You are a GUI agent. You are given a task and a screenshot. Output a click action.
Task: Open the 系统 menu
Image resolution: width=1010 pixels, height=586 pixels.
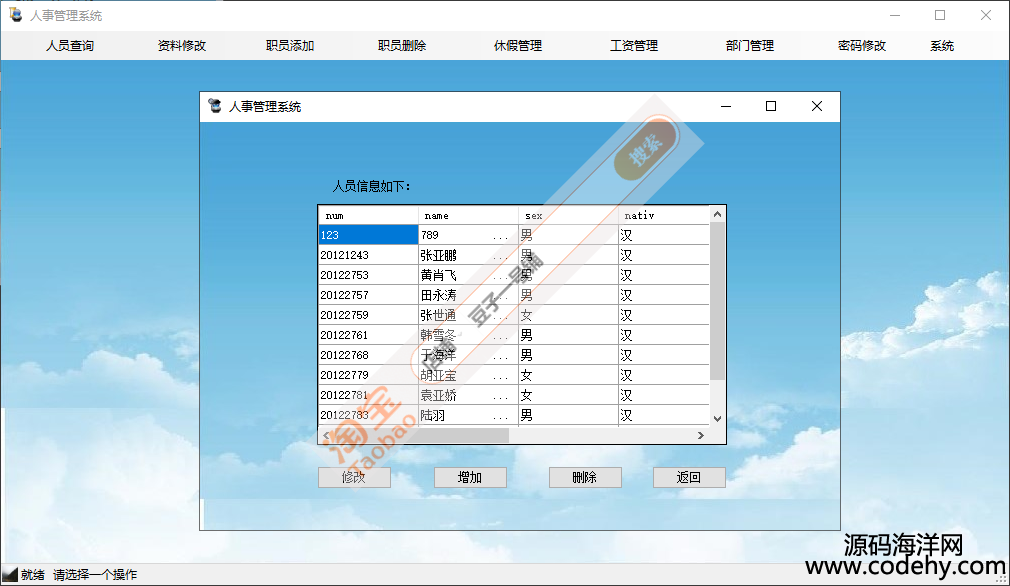pyautogui.click(x=942, y=46)
